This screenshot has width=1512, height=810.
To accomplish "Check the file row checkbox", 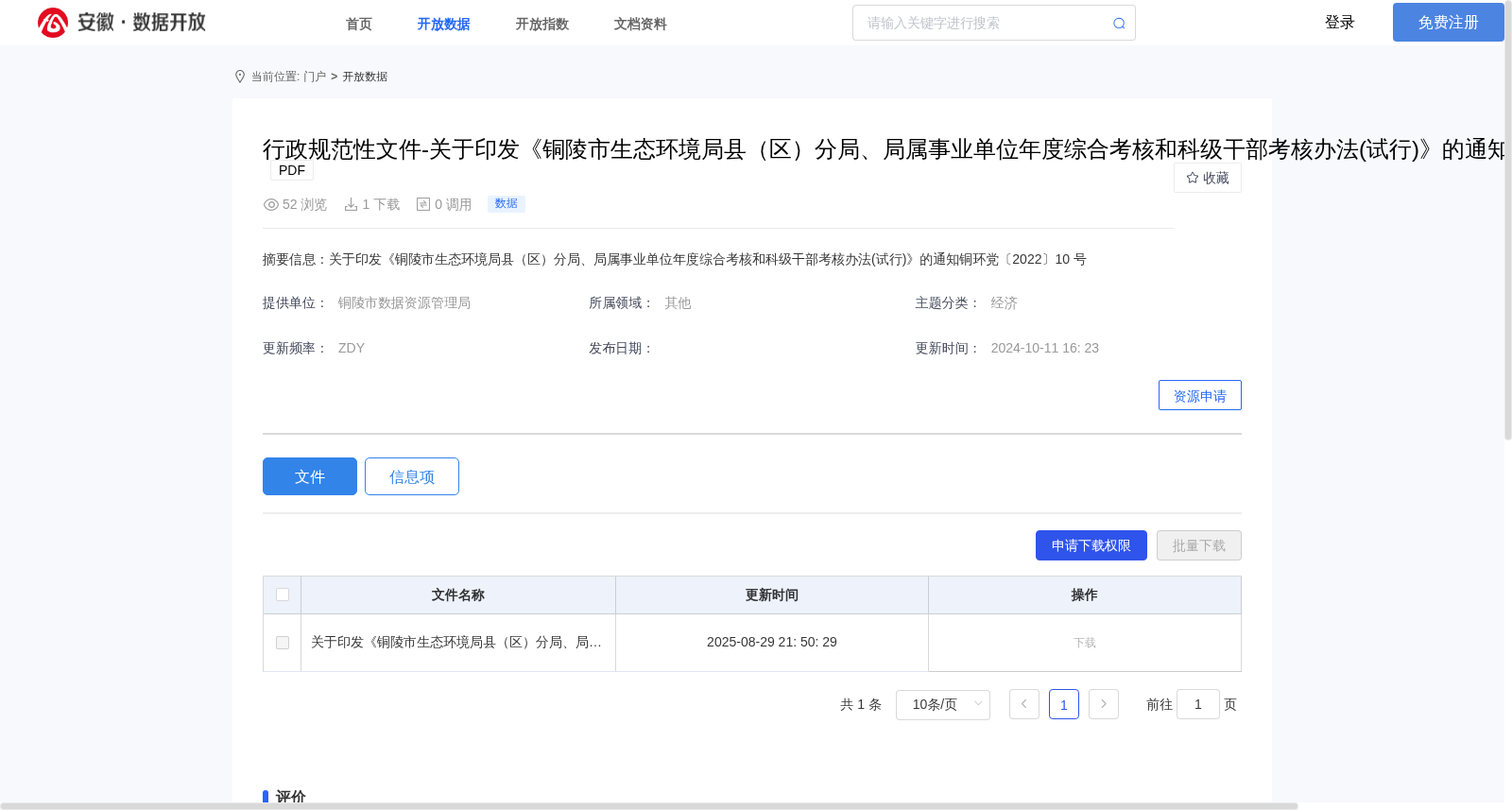I will tap(283, 643).
